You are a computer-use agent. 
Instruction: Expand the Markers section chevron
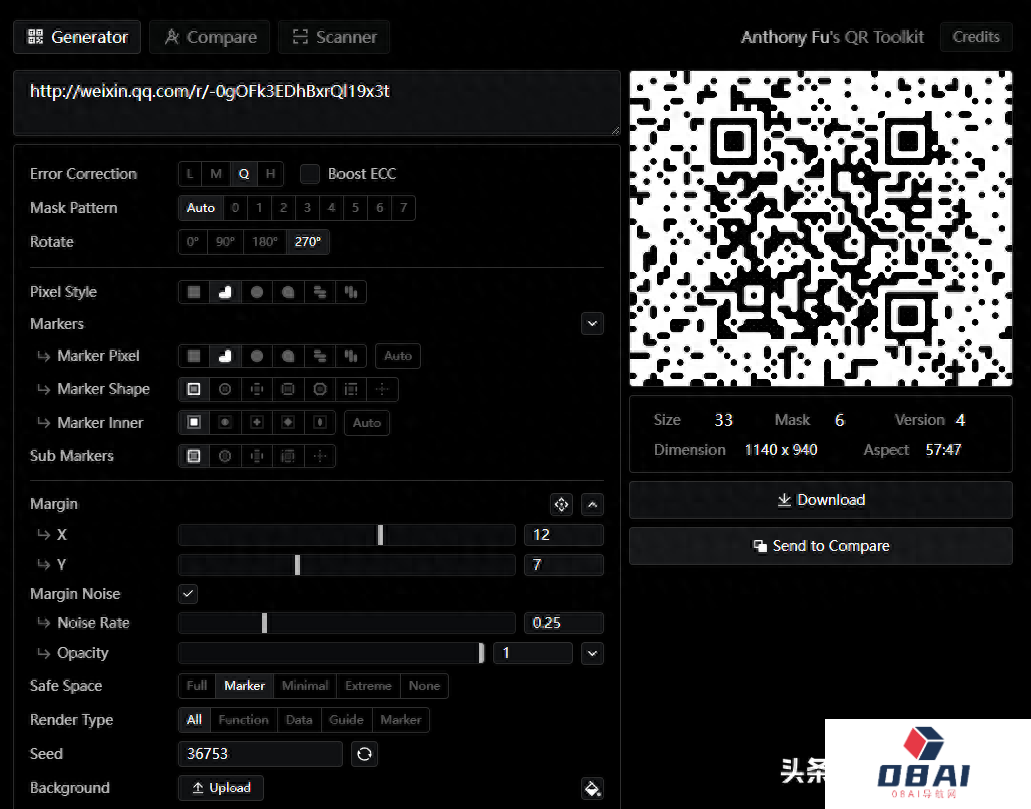tap(592, 324)
